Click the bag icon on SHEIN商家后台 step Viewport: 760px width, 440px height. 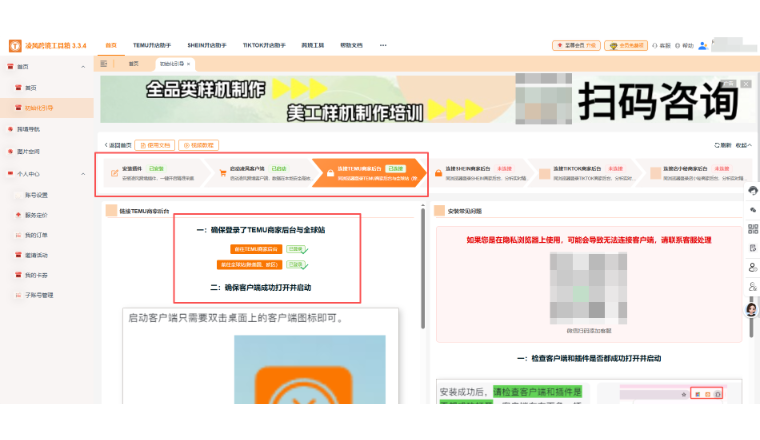click(438, 173)
